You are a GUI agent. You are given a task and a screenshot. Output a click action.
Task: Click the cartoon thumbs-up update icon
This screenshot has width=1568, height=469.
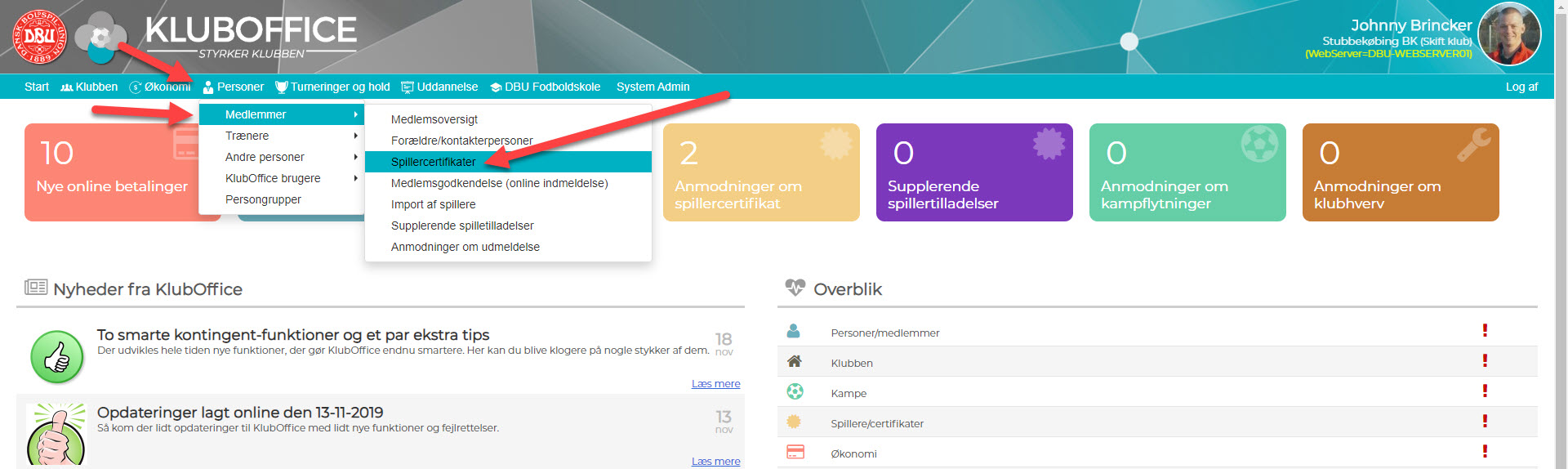pyautogui.click(x=56, y=434)
